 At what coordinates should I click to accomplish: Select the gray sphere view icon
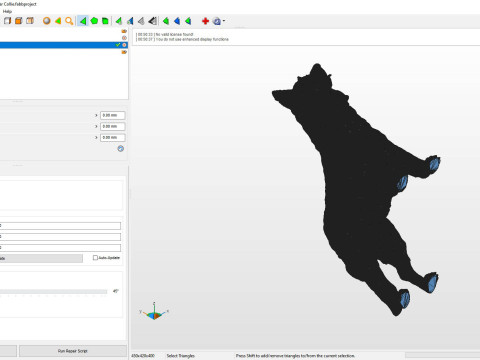(47, 21)
